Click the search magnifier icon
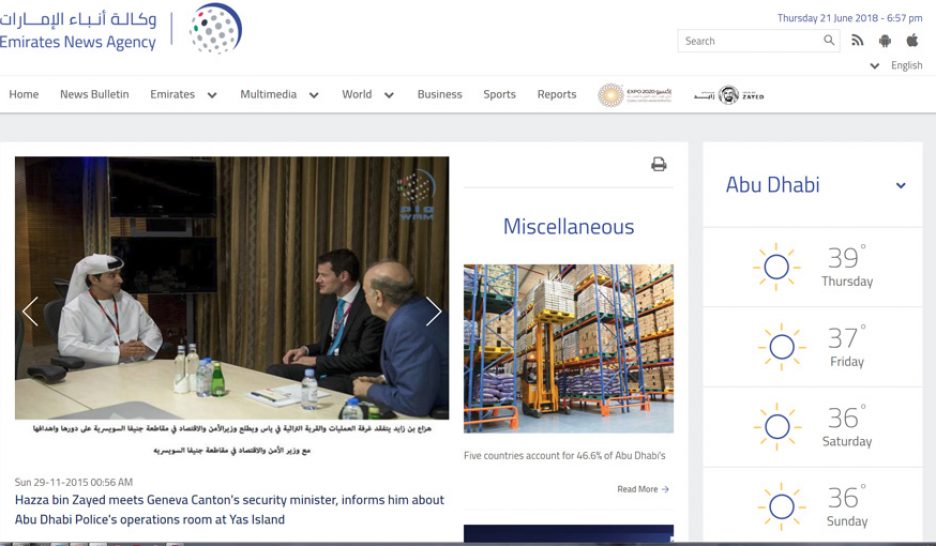936x546 pixels. (829, 41)
